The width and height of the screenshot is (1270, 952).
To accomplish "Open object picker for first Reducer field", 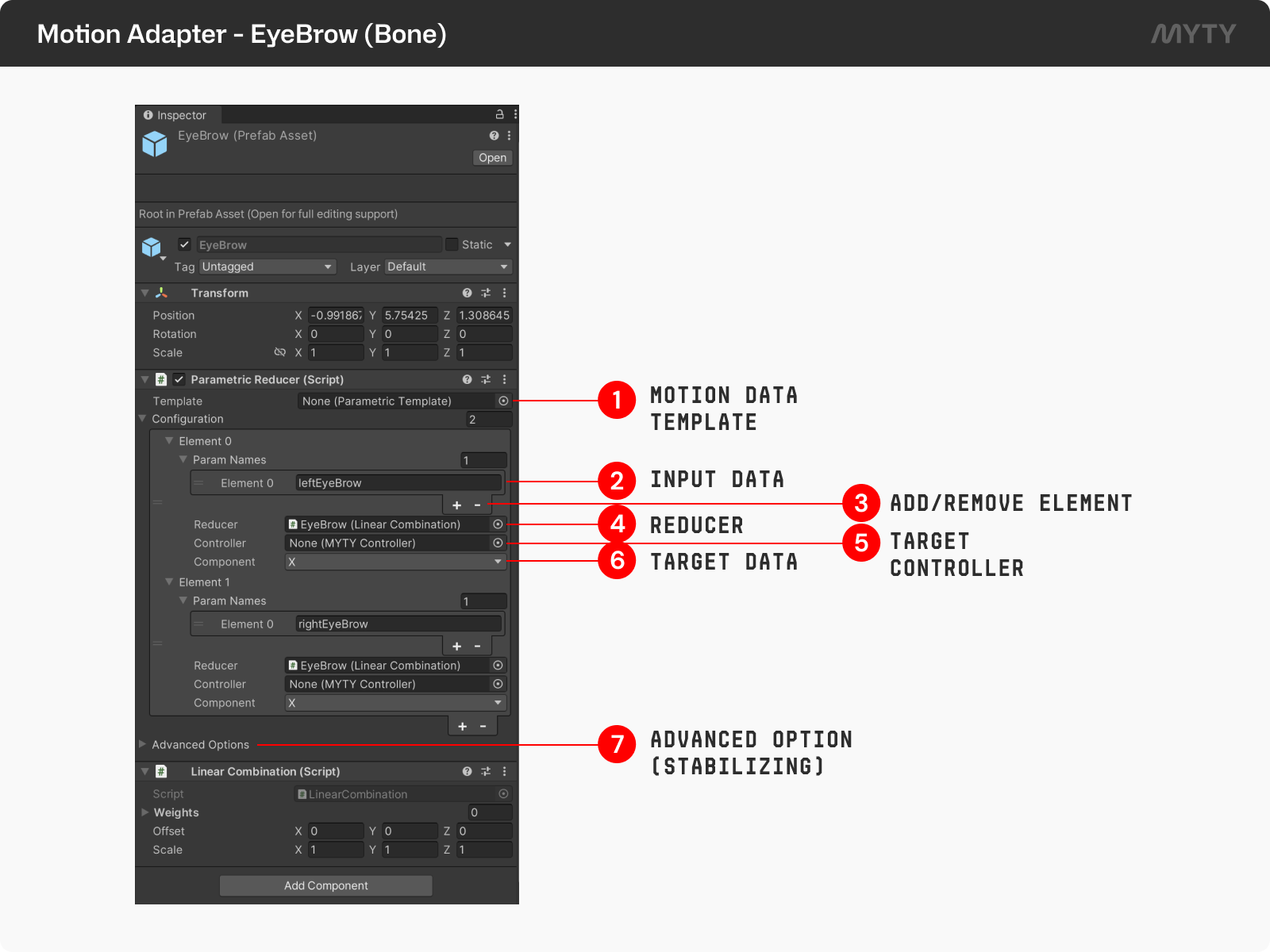I will click(x=498, y=524).
